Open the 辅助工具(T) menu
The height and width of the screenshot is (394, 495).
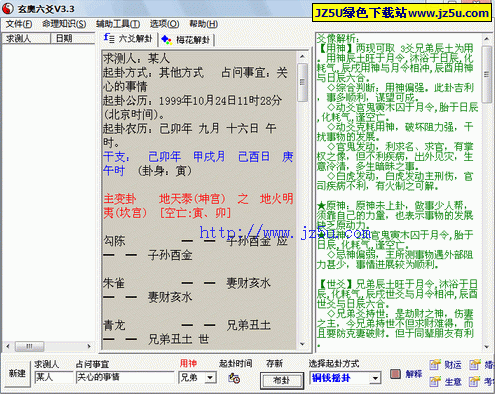[118, 24]
